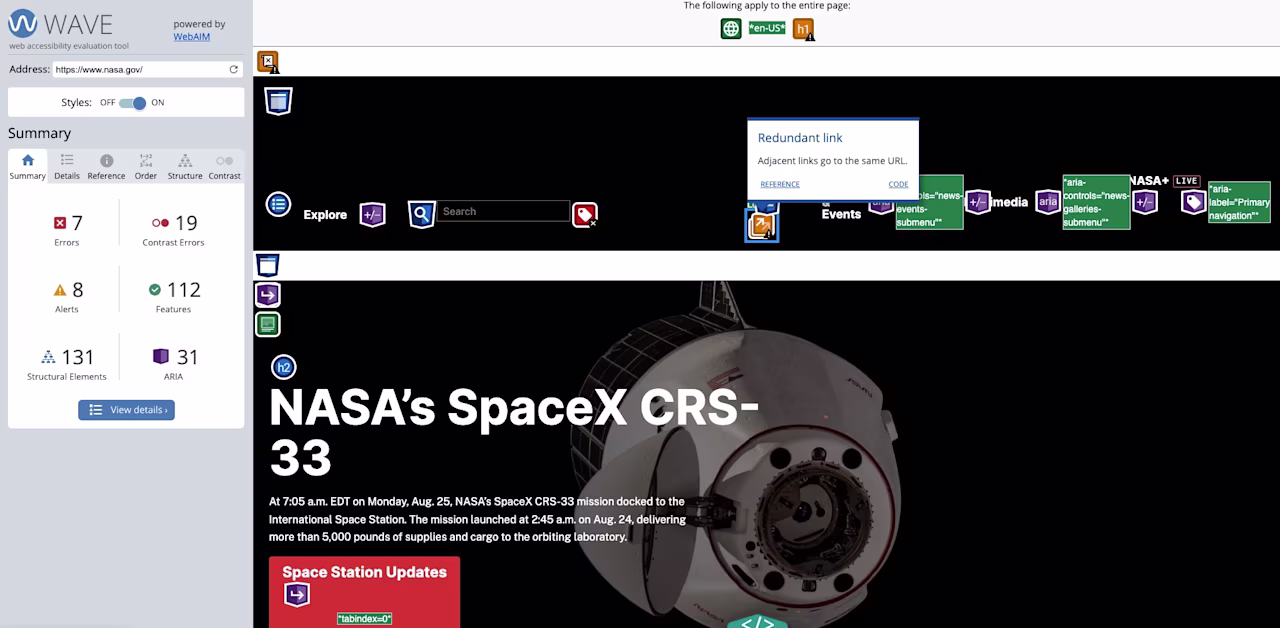Click the header landmark icon at the top of the black banner

point(279,101)
